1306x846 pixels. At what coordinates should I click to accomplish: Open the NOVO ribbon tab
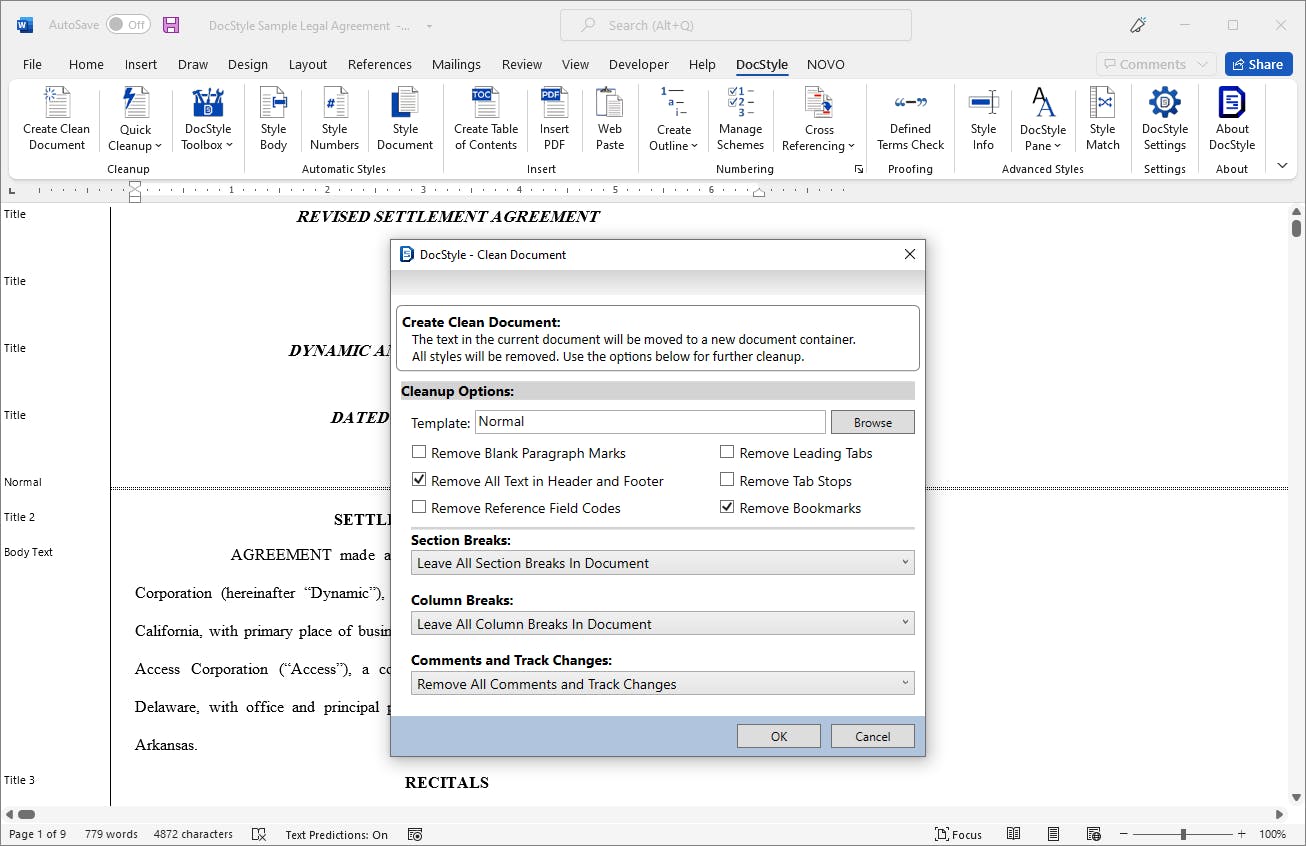tap(826, 64)
